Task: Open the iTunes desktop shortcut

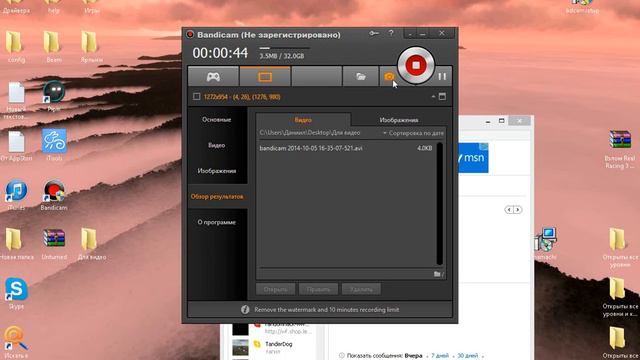Action: (x=16, y=195)
